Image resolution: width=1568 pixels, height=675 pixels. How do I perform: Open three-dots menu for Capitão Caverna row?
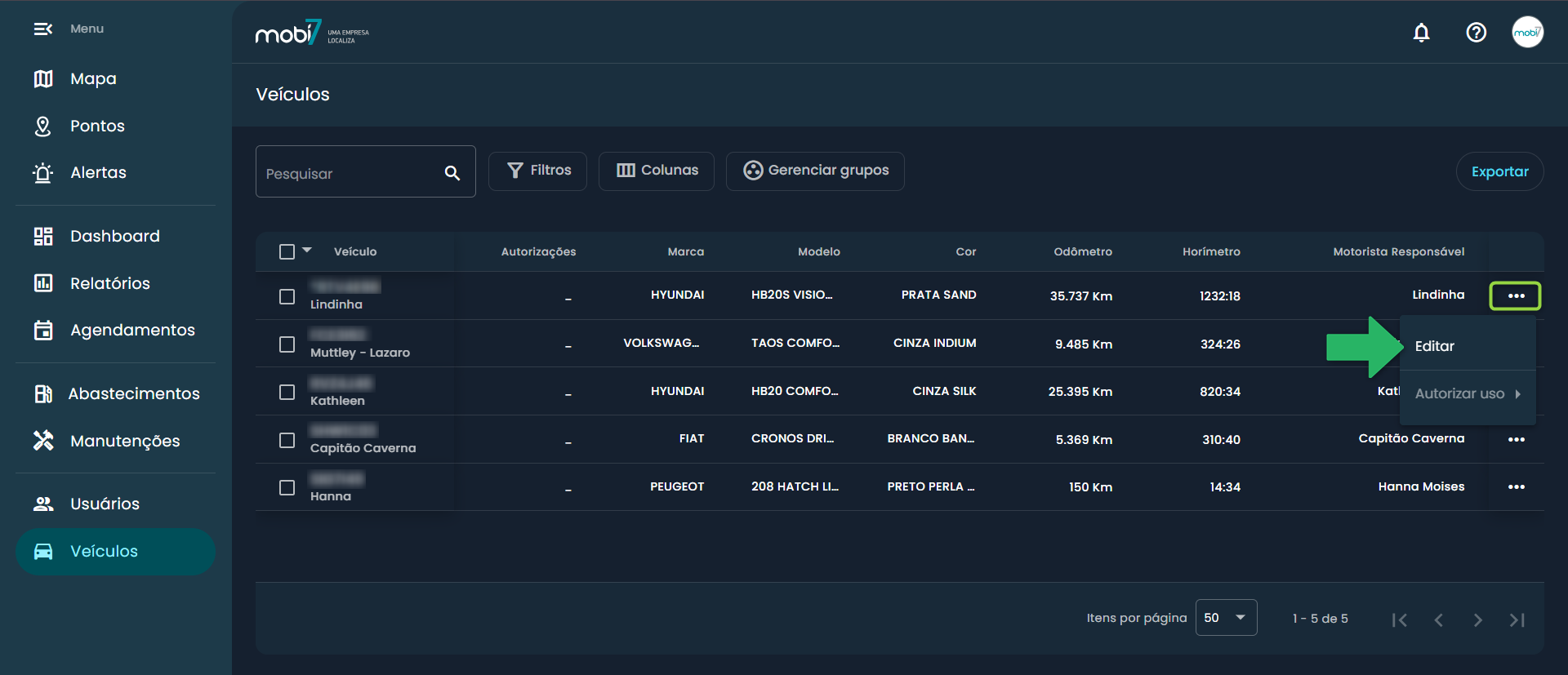tap(1516, 440)
